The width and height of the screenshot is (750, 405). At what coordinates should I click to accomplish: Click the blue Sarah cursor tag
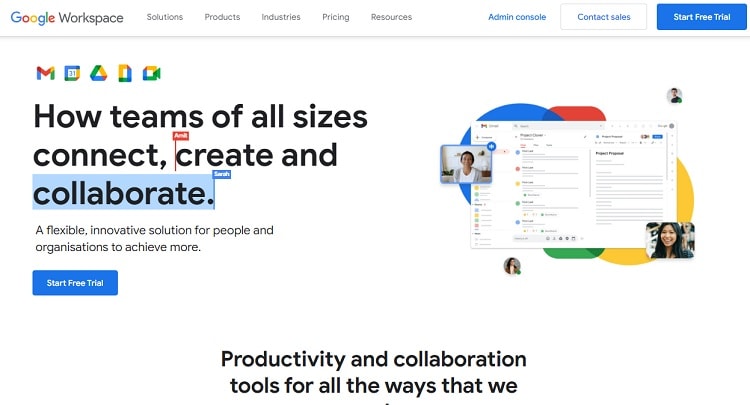tap(221, 174)
